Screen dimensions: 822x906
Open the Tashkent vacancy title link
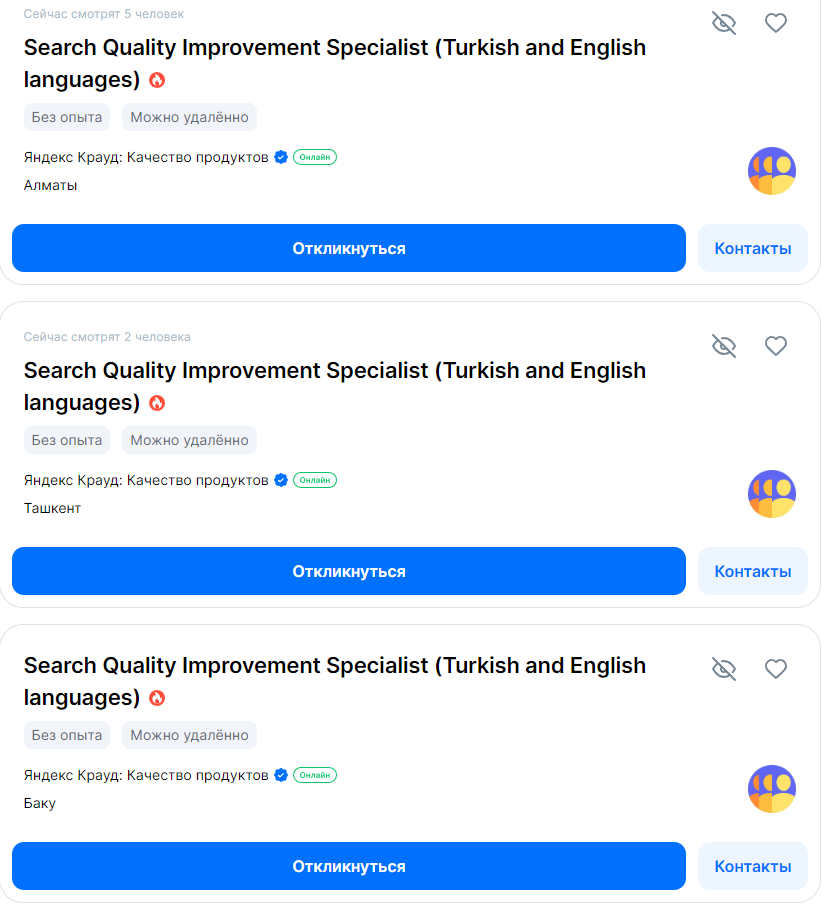(334, 371)
